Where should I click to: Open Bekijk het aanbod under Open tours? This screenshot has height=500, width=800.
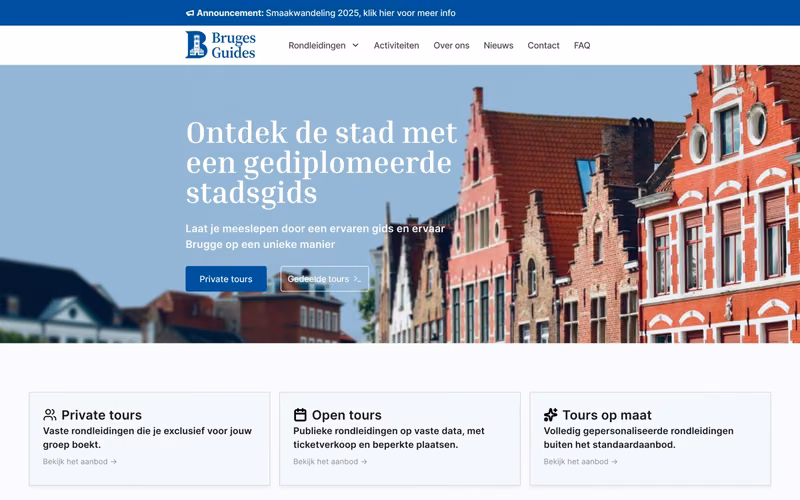pos(330,462)
